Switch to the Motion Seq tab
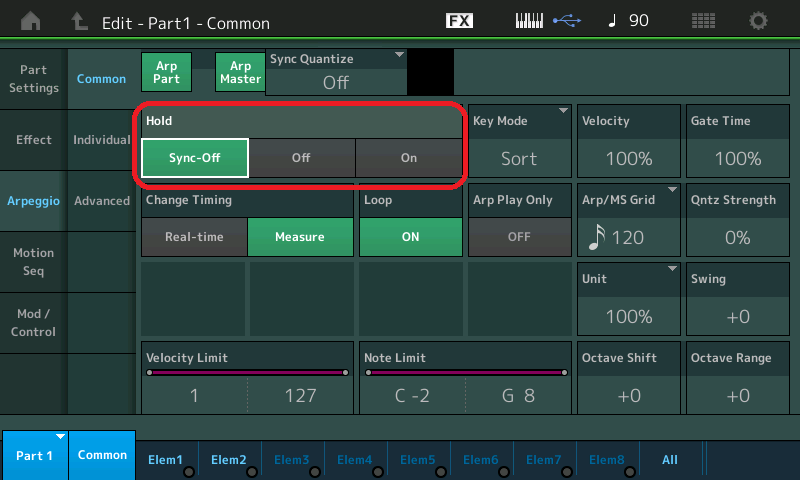Image resolution: width=800 pixels, height=480 pixels. coord(34,262)
